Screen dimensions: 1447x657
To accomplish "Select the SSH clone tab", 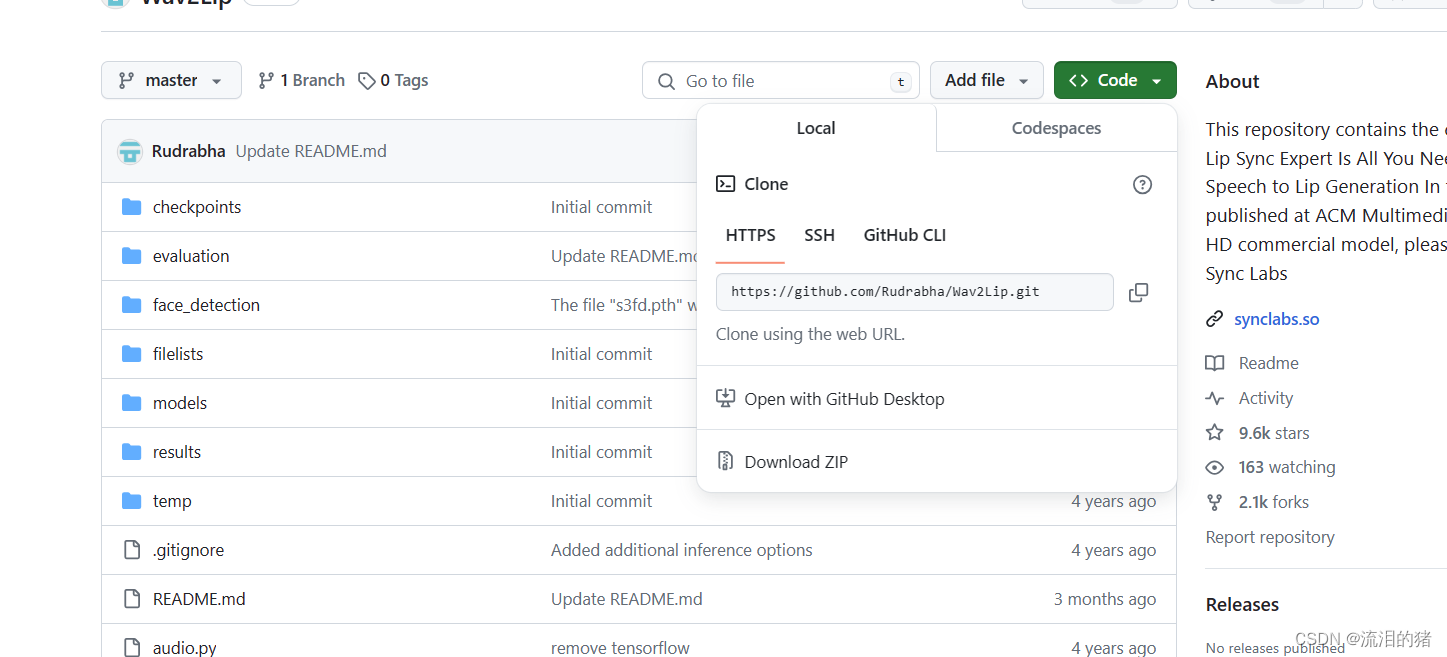I will point(819,236).
